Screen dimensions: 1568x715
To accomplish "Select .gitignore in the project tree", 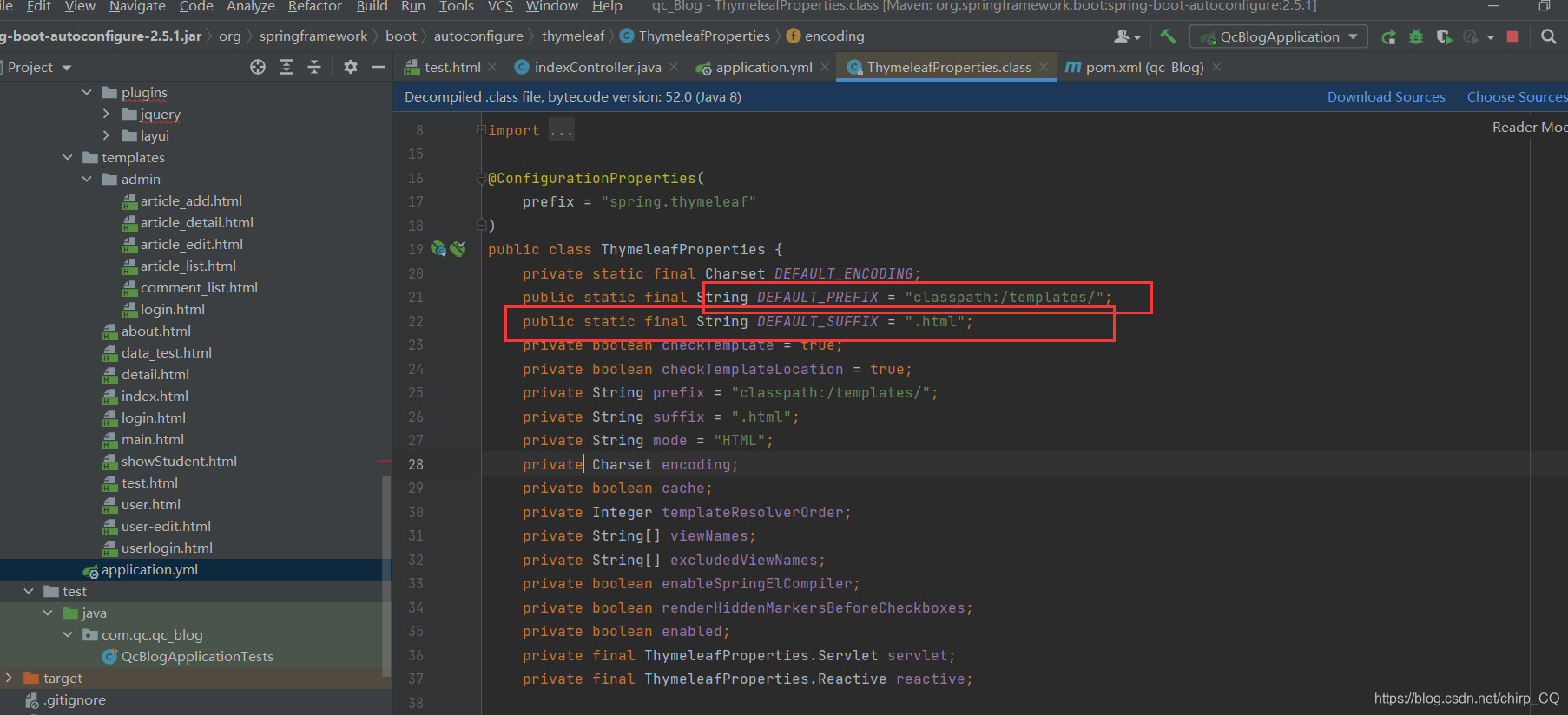I will click(x=75, y=699).
